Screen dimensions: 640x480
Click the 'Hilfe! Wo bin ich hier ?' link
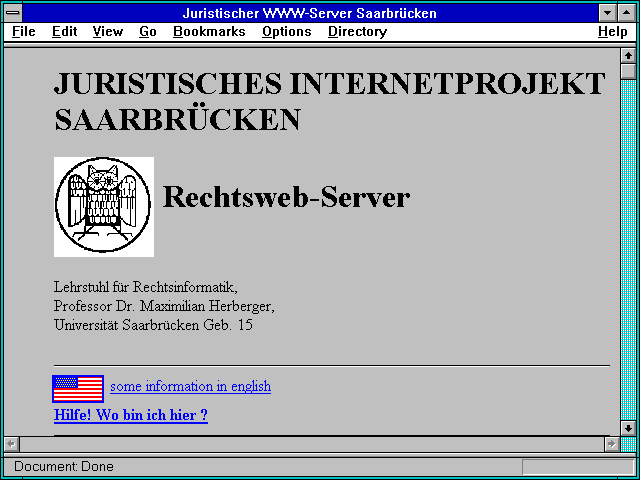(x=131, y=415)
